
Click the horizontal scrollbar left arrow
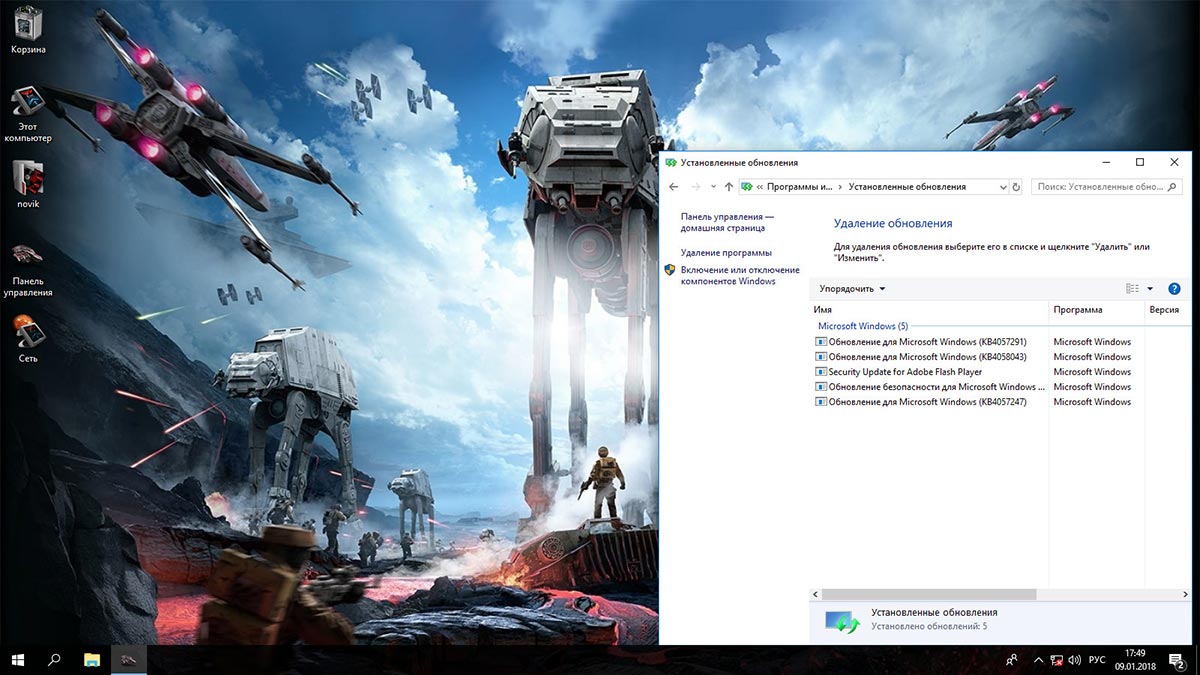(816, 594)
